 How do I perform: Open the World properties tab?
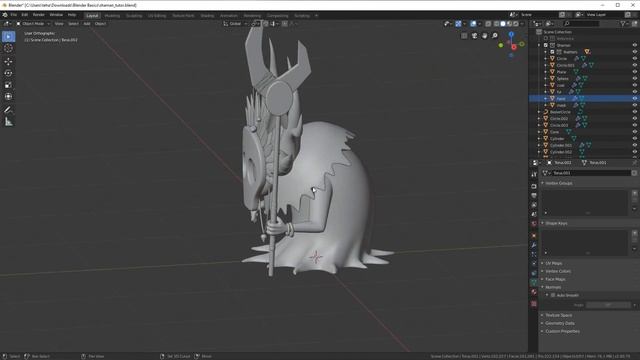click(534, 224)
